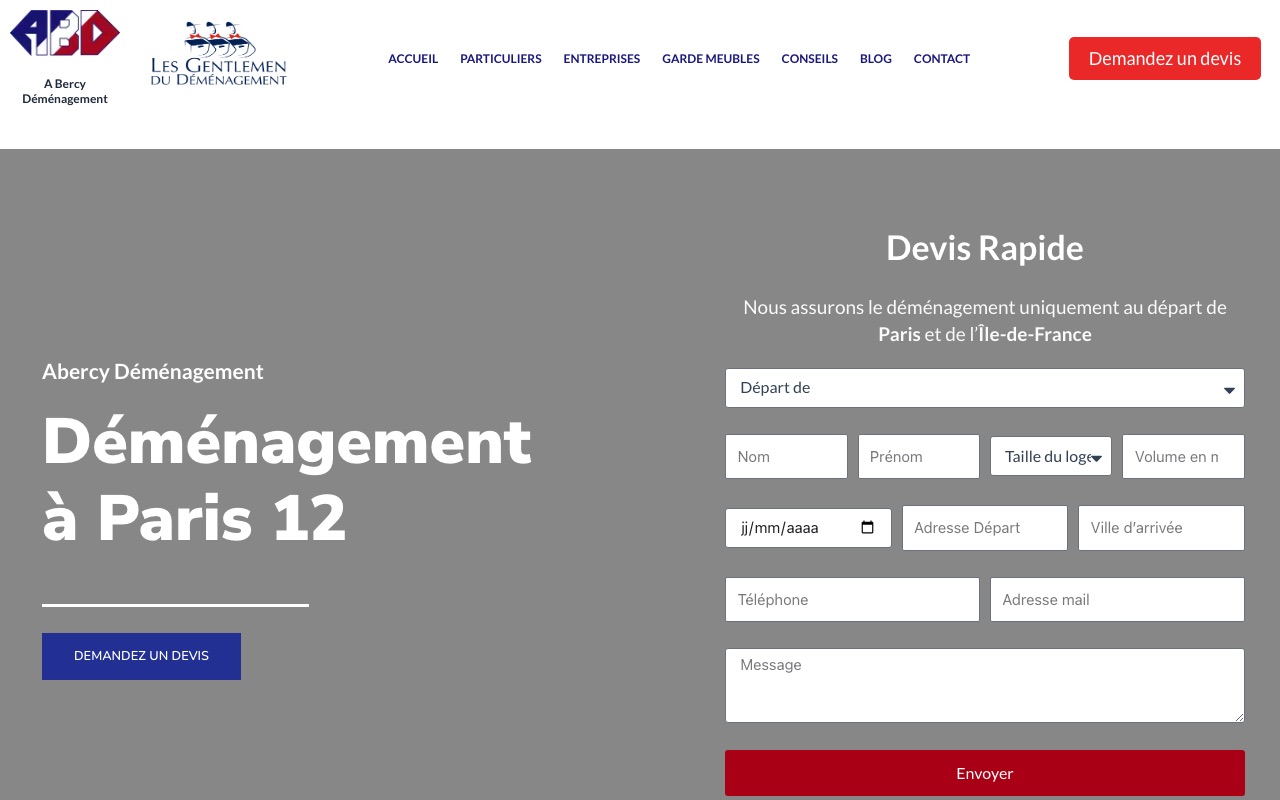Focus the Téléphone input field

click(852, 599)
